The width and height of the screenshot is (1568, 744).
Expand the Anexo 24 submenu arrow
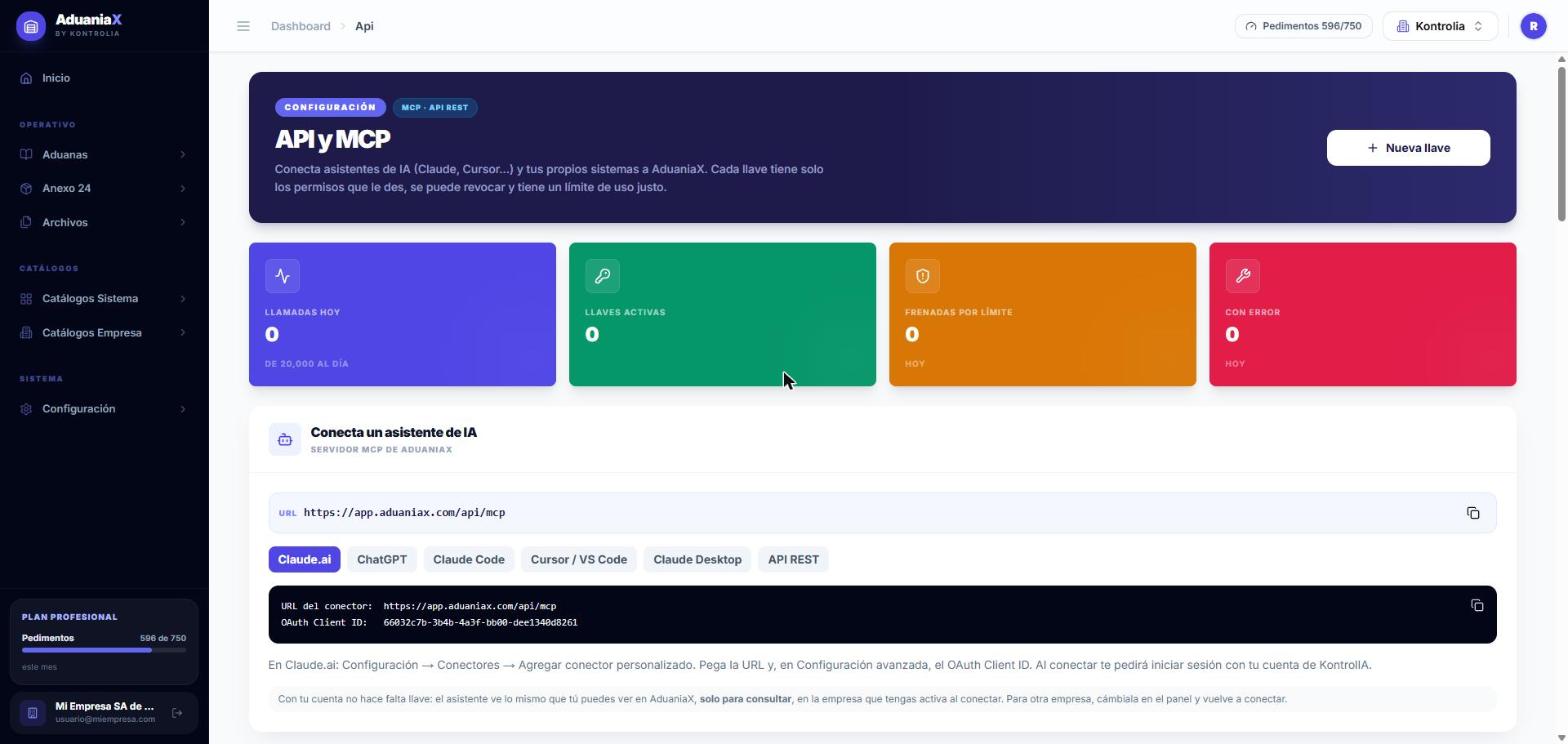pyautogui.click(x=183, y=188)
